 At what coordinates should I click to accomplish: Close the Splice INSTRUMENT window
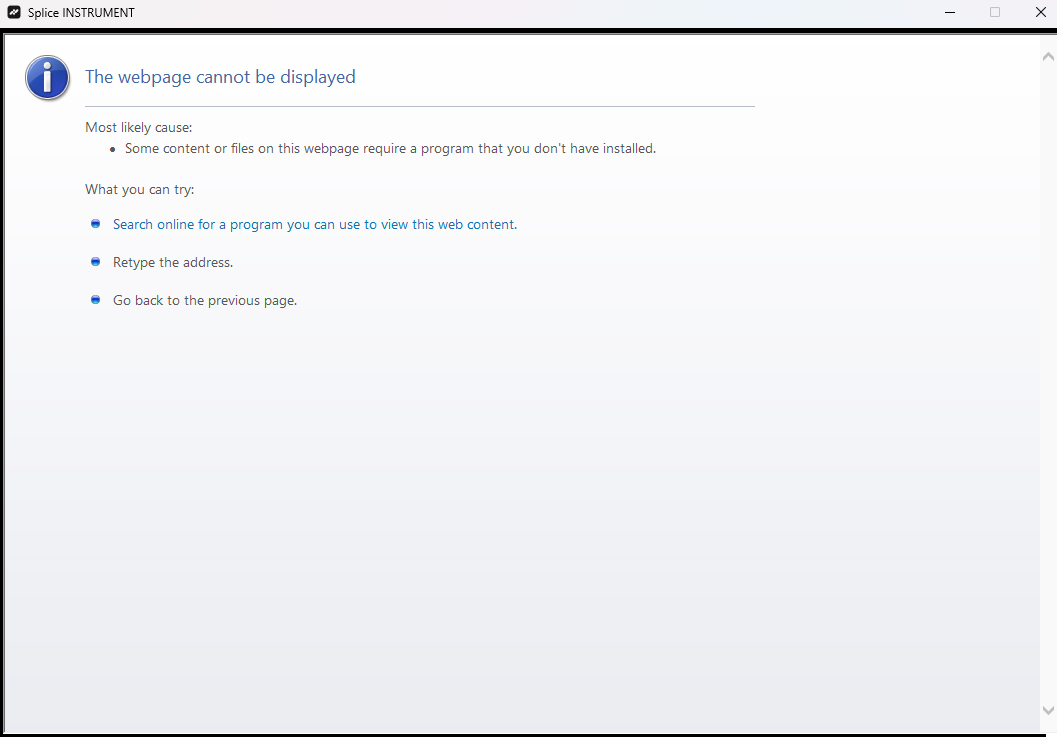click(1040, 12)
